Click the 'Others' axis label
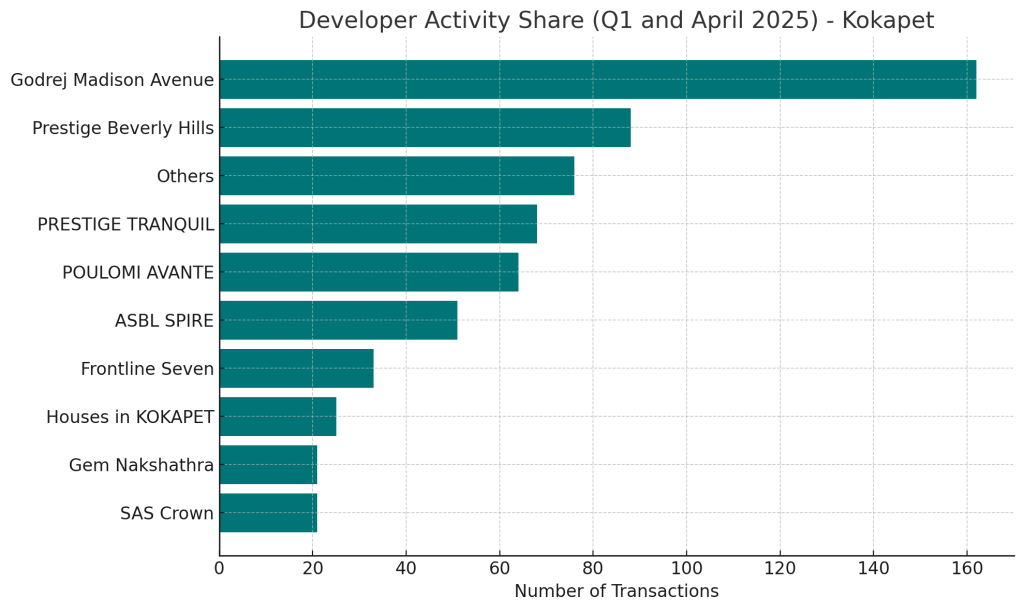The image size is (1024, 611). (185, 176)
